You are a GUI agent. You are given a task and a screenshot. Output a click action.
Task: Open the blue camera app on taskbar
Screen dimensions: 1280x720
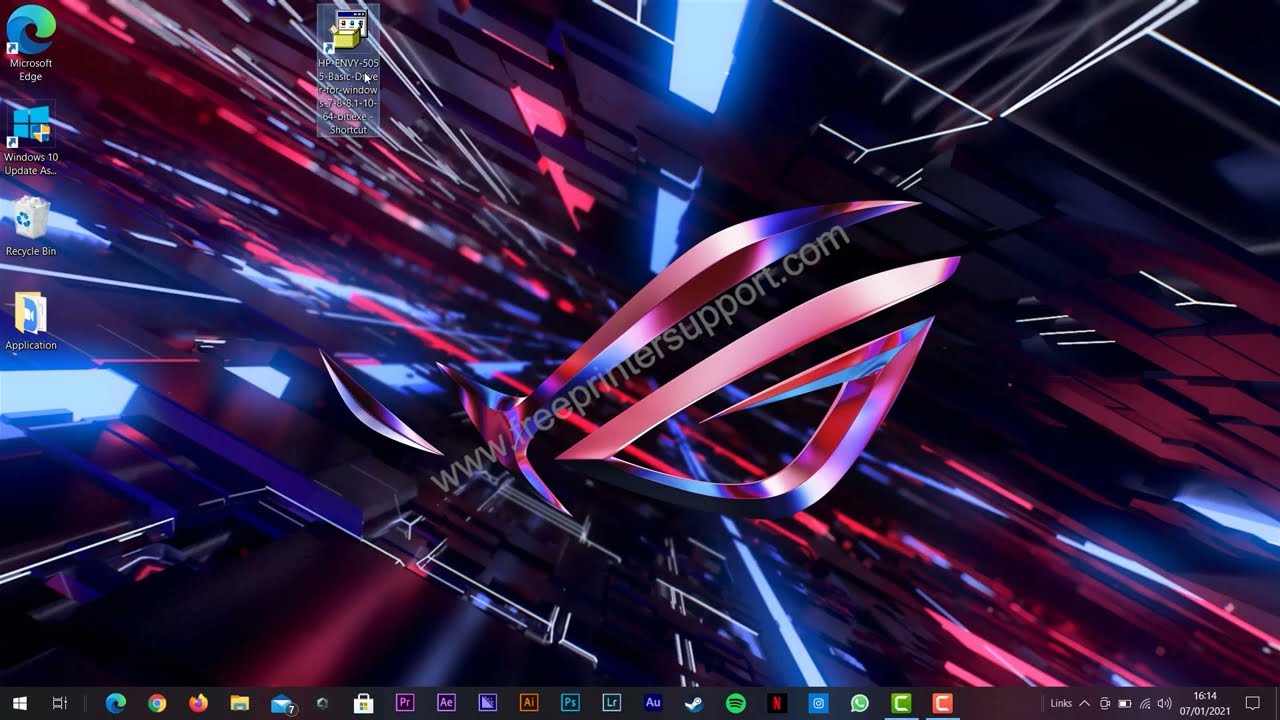click(818, 703)
